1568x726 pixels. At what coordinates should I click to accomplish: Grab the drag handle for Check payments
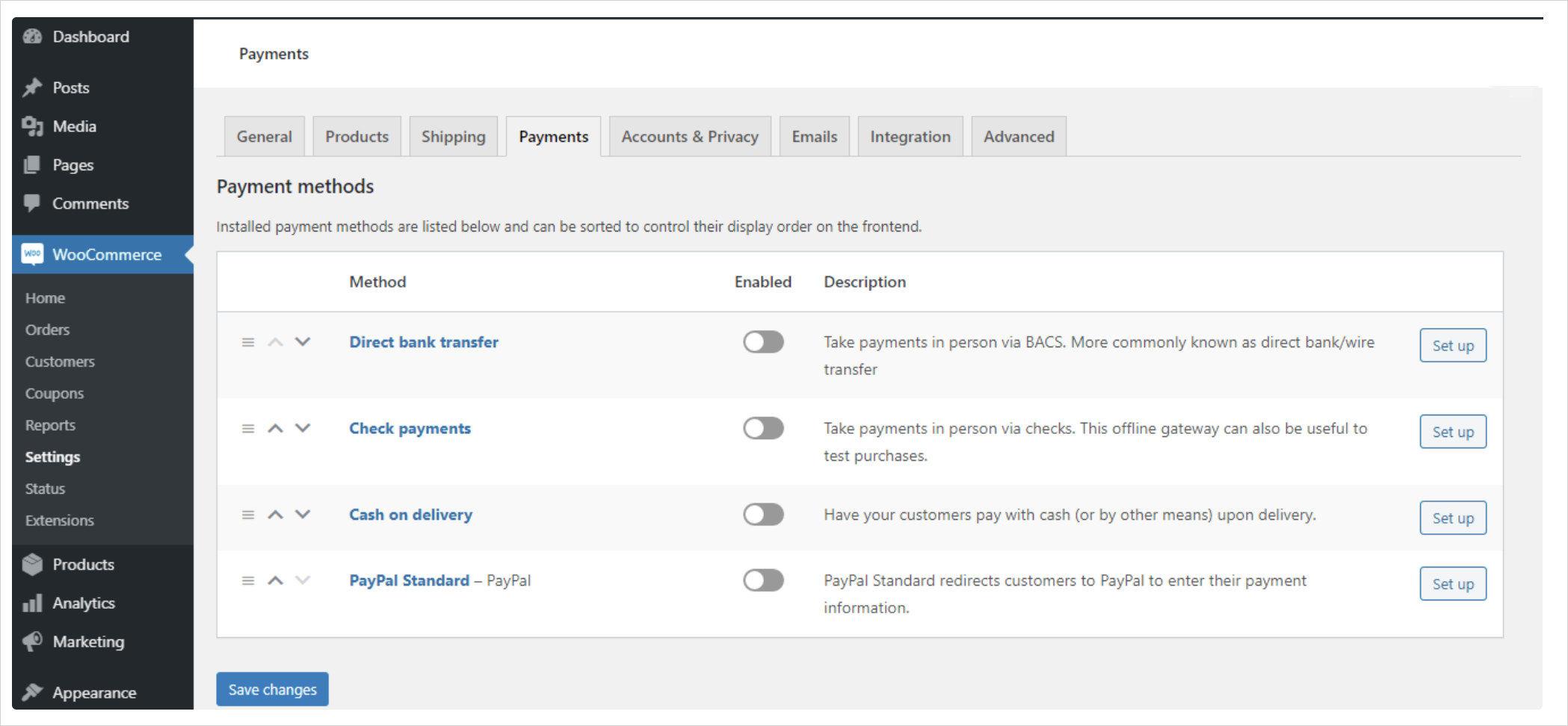click(248, 429)
